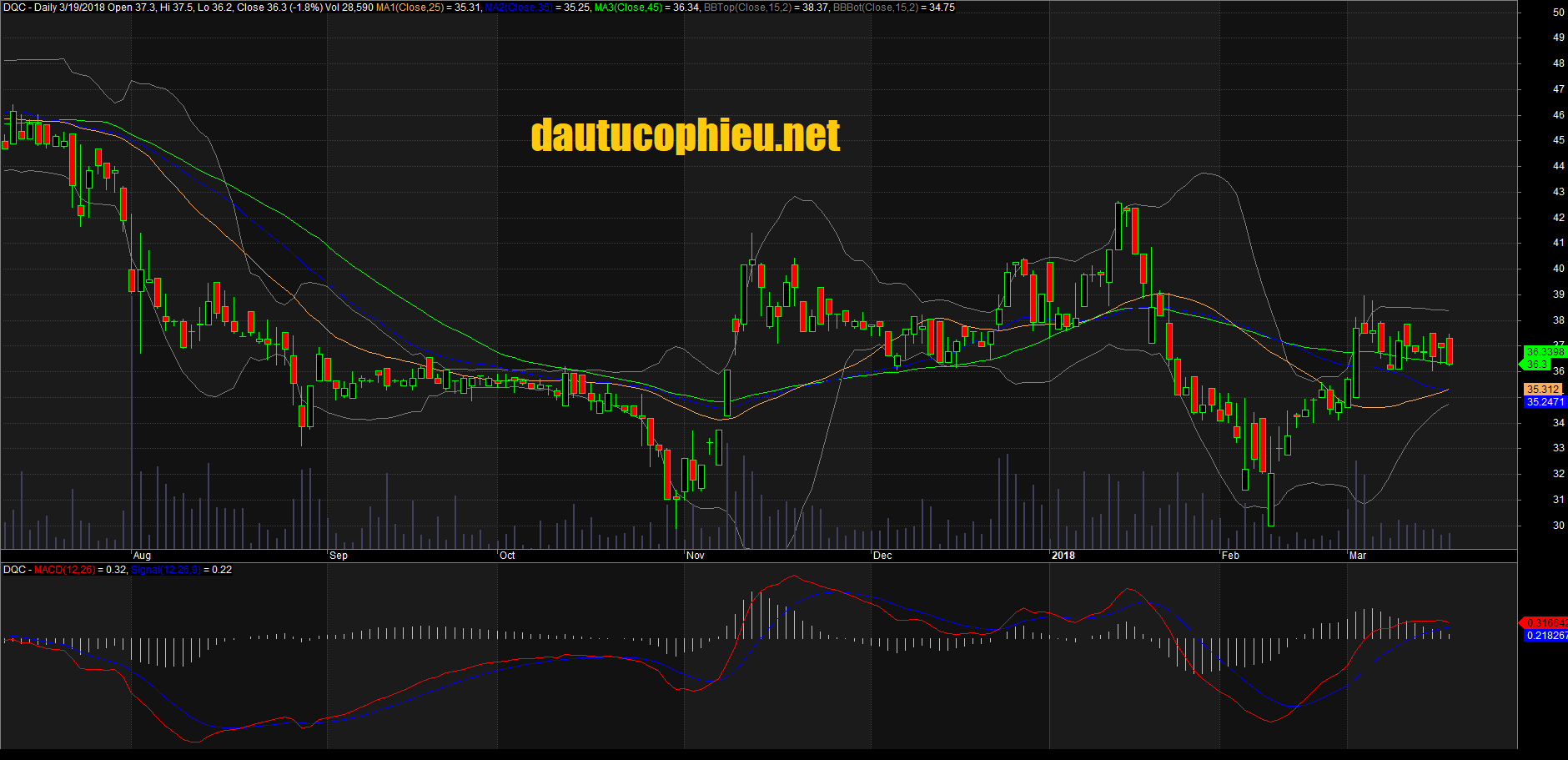Jump to the Feb marker on time axis
This screenshot has height=760, width=1568.
1230,556
